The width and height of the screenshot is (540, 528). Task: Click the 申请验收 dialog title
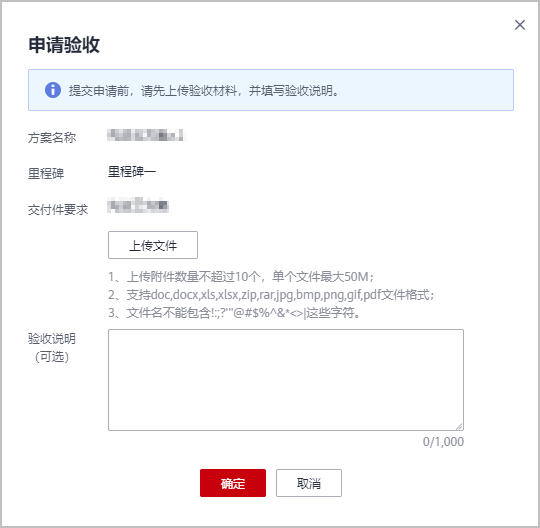click(x=64, y=45)
